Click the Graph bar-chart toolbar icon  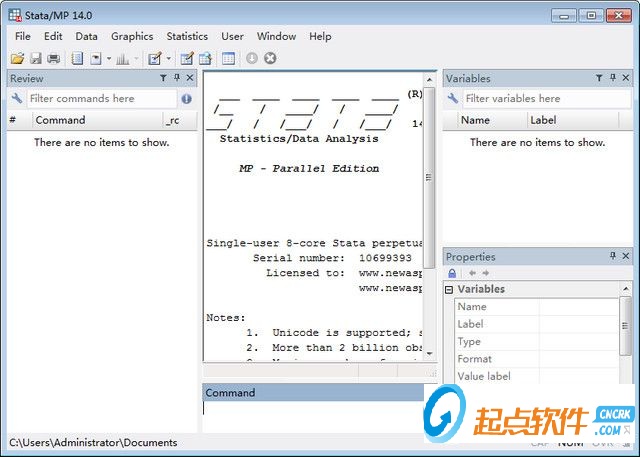[x=122, y=59]
